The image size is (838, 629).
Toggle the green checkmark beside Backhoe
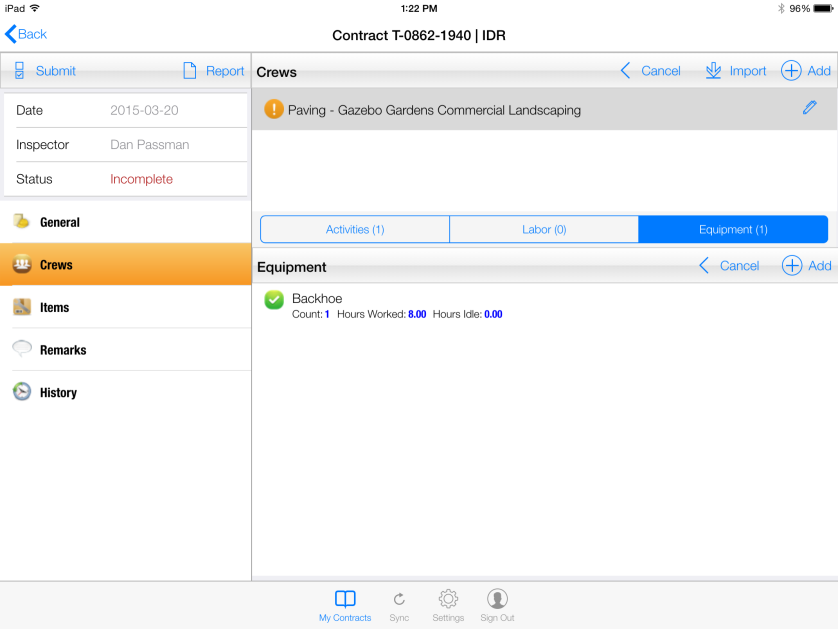click(x=274, y=300)
